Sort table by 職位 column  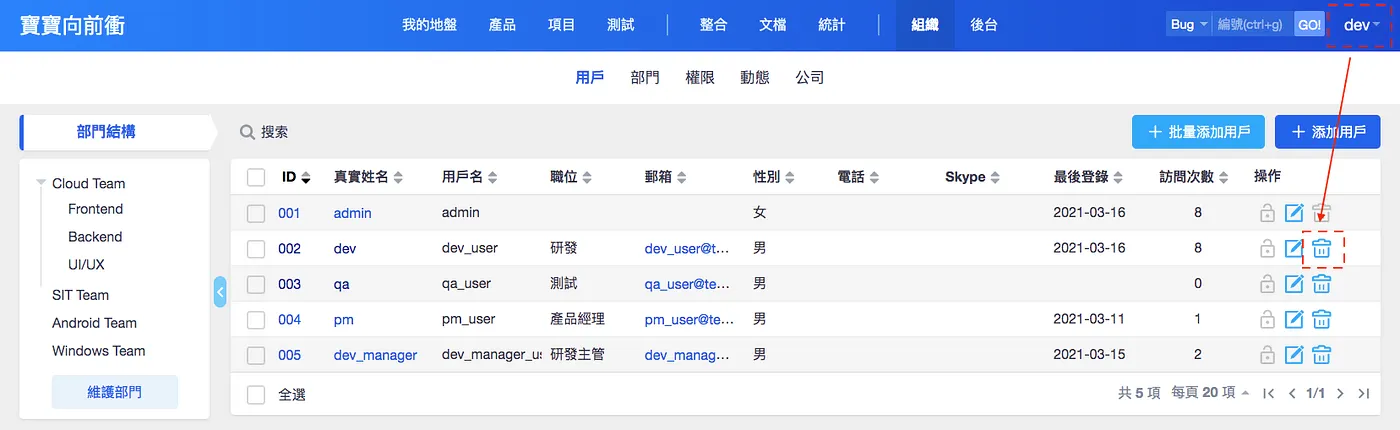[x=571, y=177]
